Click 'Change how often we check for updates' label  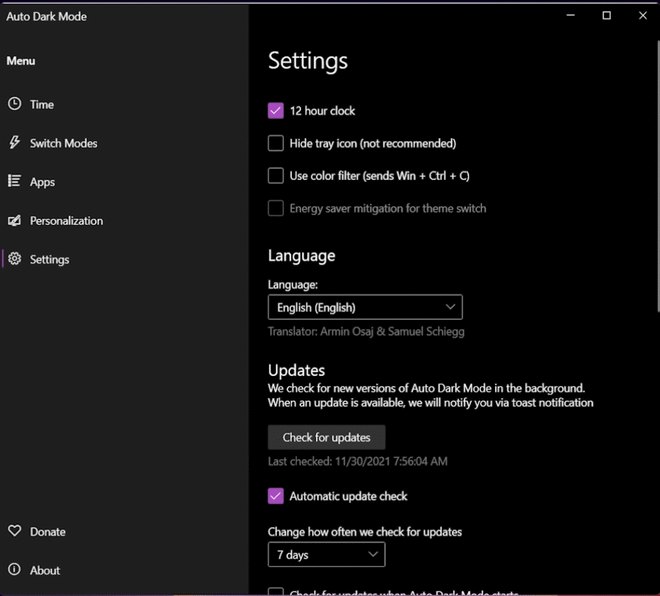tap(365, 532)
